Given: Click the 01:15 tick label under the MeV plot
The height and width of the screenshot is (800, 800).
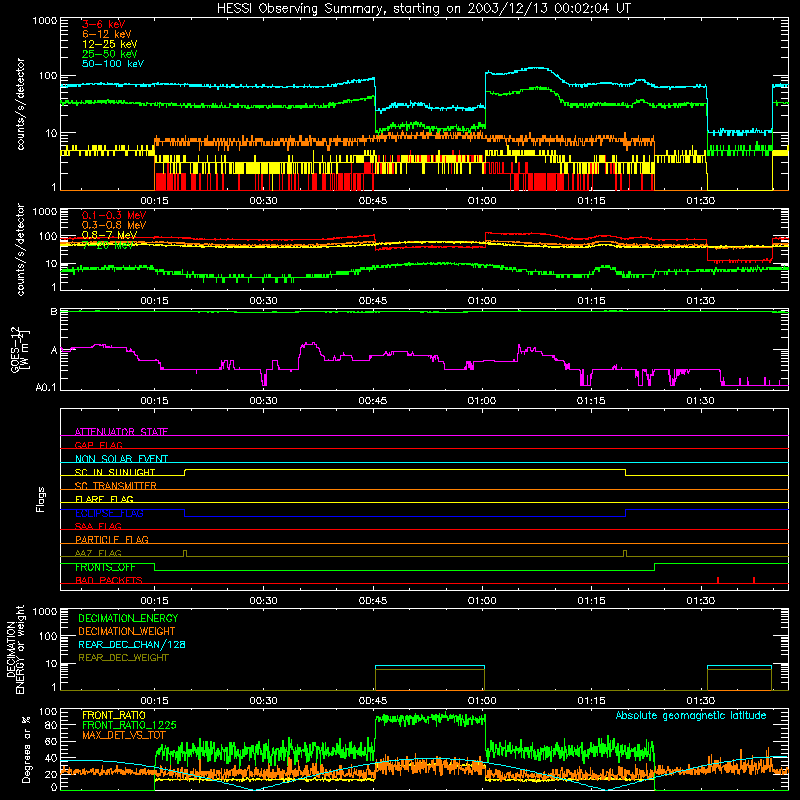Looking at the screenshot, I should tap(591, 301).
